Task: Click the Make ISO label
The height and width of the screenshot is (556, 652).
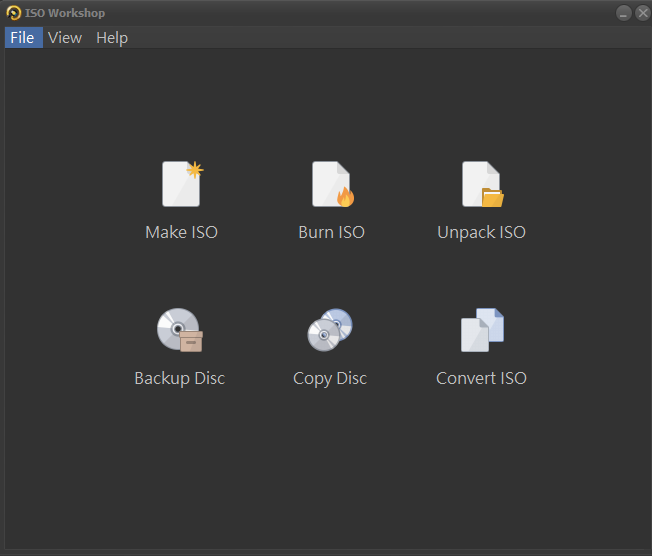Action: tap(181, 232)
